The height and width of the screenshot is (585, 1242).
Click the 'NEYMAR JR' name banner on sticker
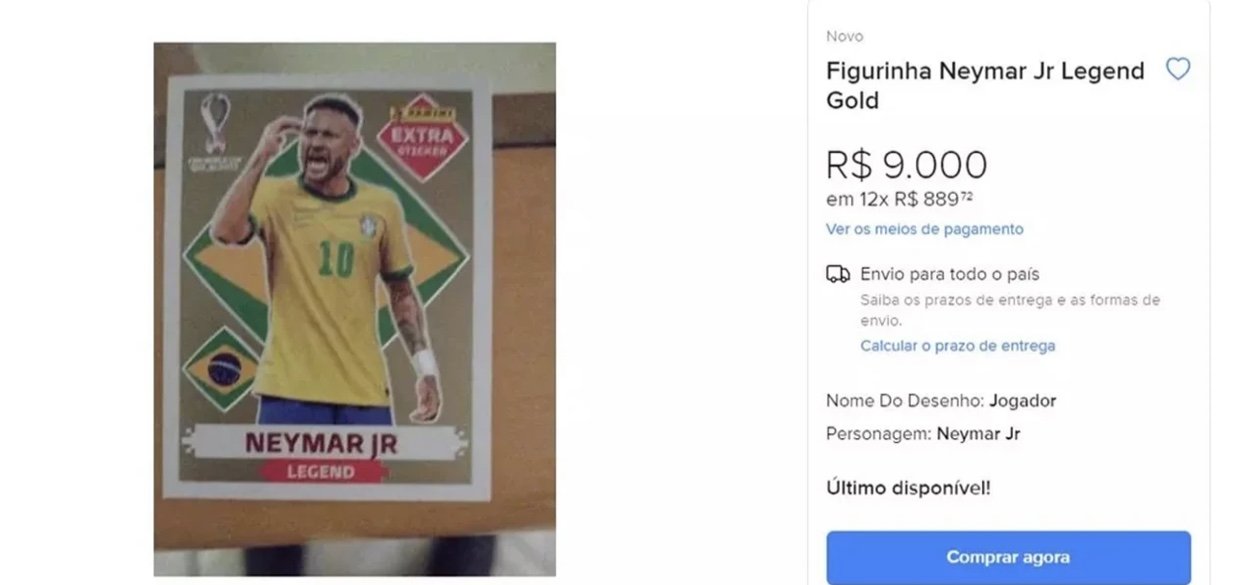[320, 443]
